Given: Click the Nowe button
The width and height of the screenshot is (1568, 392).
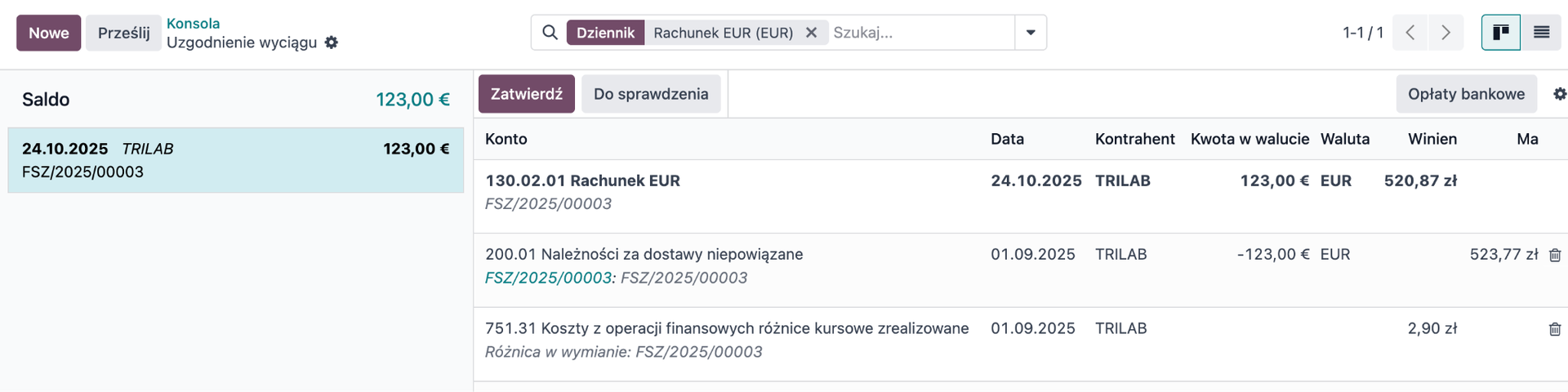Looking at the screenshot, I should (49, 33).
